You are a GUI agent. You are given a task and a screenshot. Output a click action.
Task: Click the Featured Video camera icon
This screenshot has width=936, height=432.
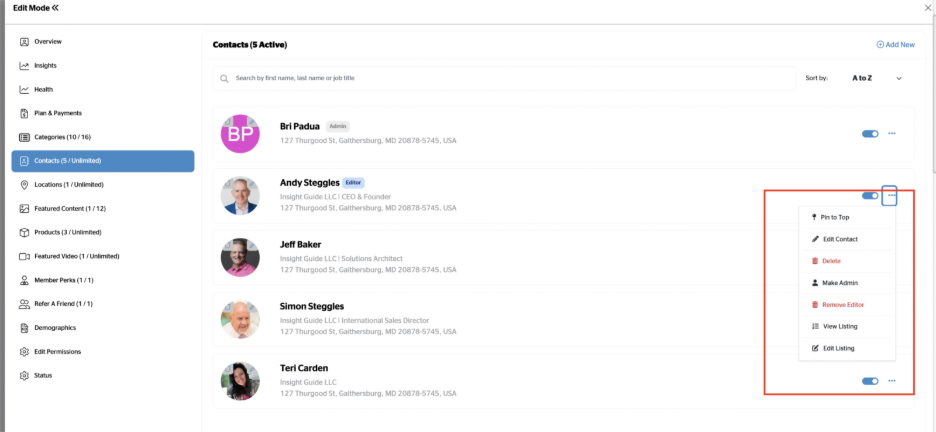24,256
